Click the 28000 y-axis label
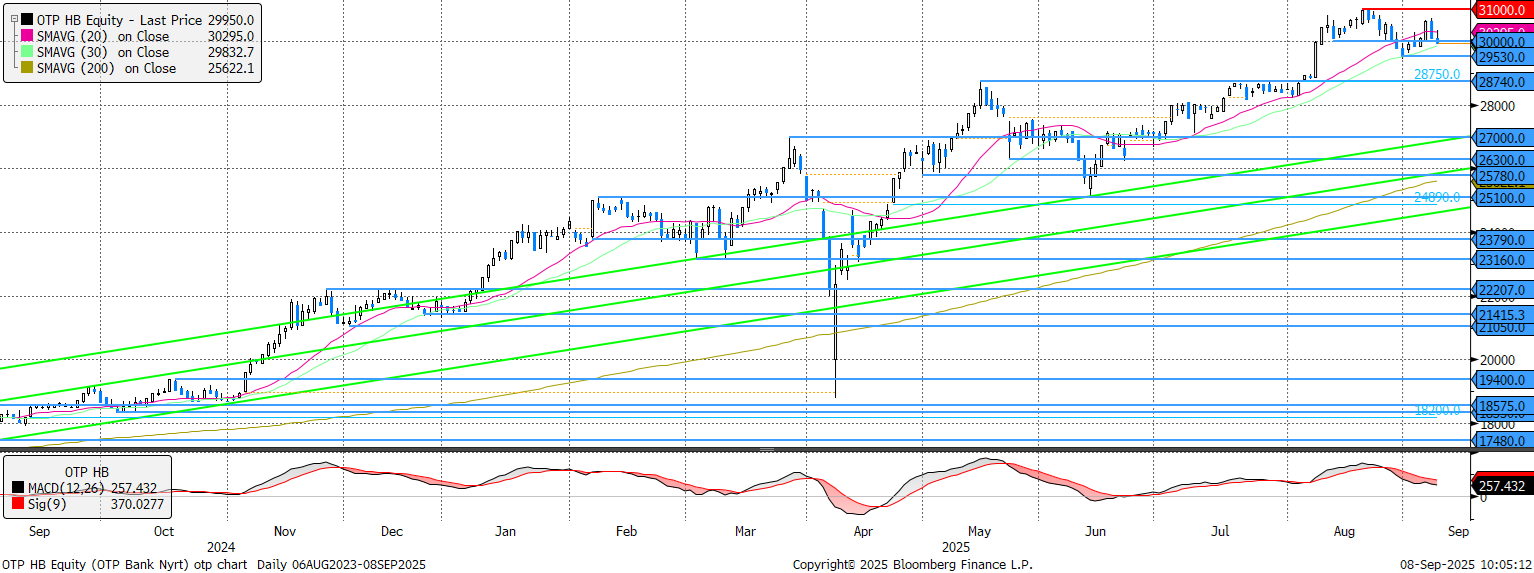1534x573 pixels. click(x=1497, y=106)
